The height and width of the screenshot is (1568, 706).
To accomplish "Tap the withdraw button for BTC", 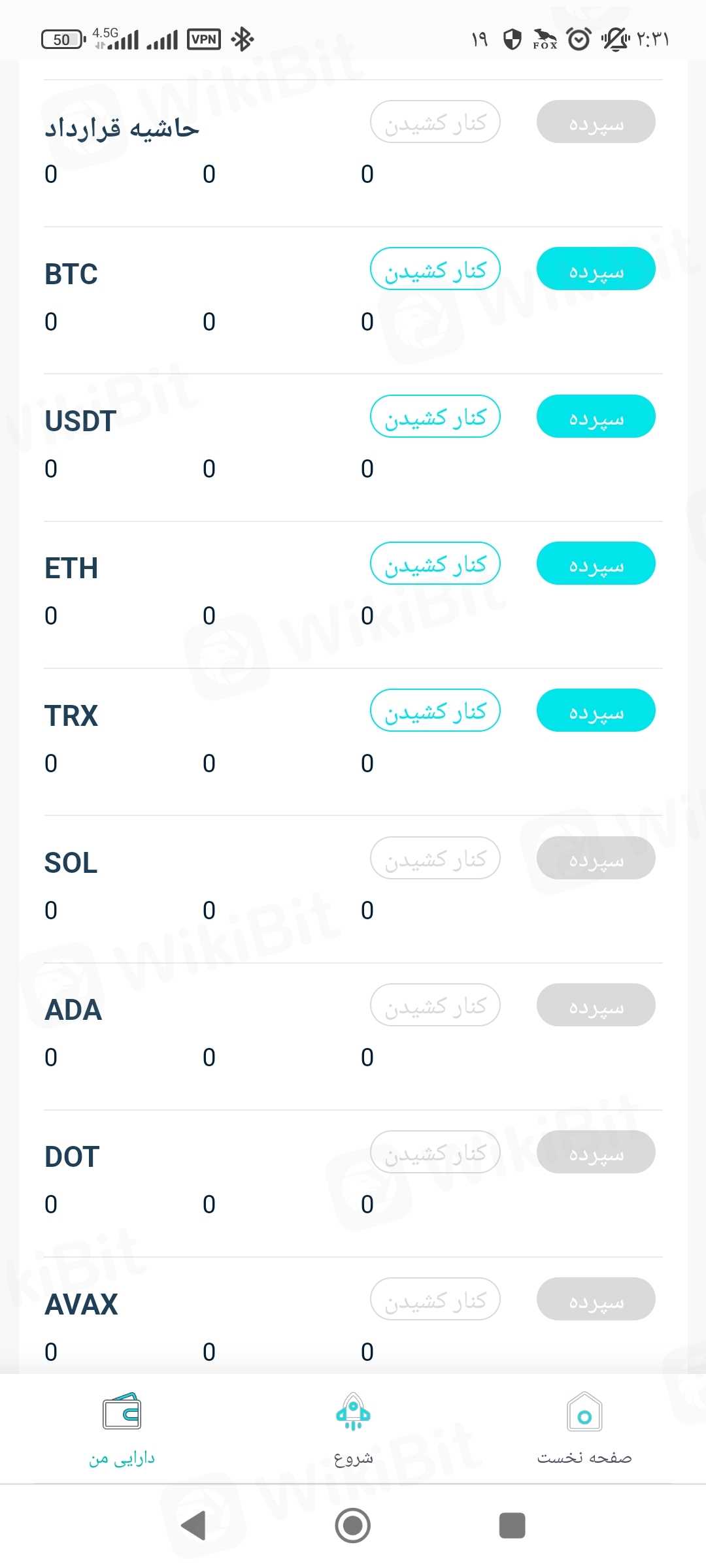I will point(435,269).
